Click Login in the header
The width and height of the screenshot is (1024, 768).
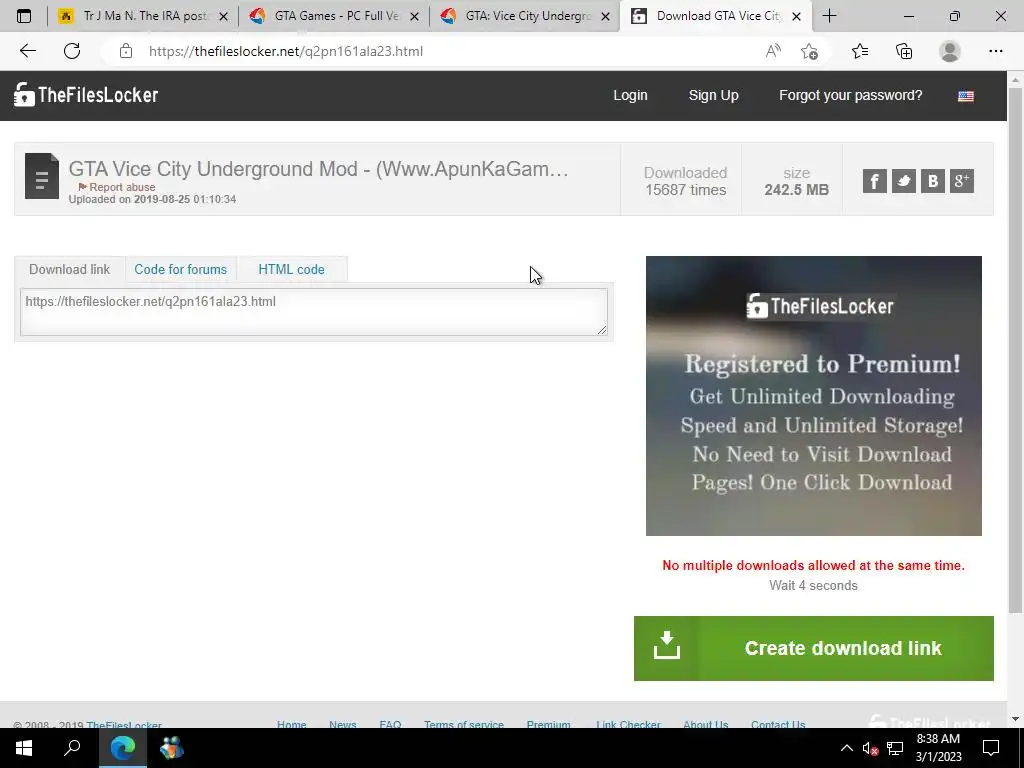(x=630, y=95)
